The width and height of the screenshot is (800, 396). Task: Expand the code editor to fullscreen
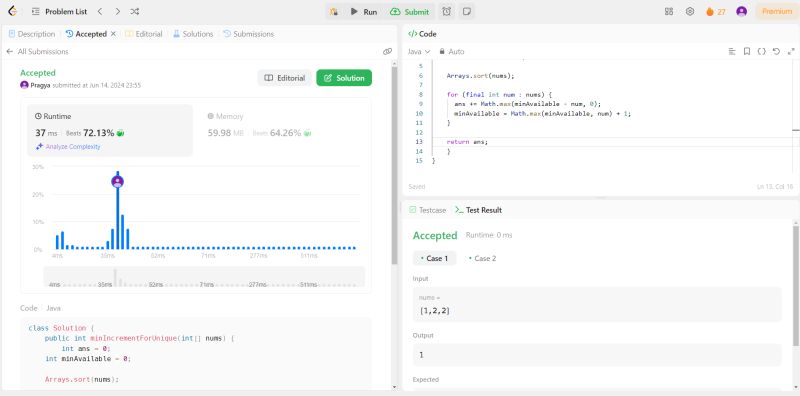coord(791,52)
